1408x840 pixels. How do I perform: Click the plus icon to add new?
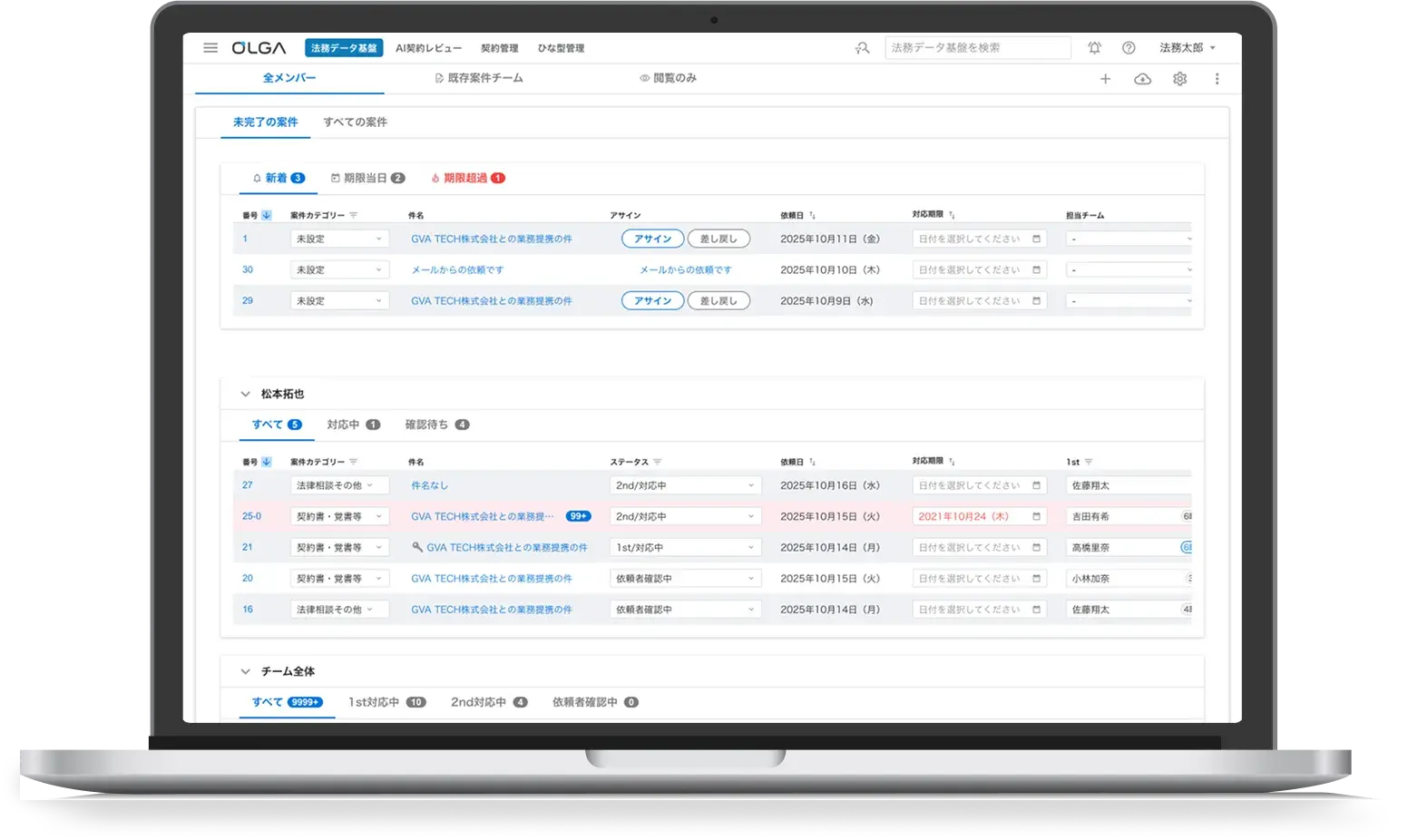click(1105, 79)
